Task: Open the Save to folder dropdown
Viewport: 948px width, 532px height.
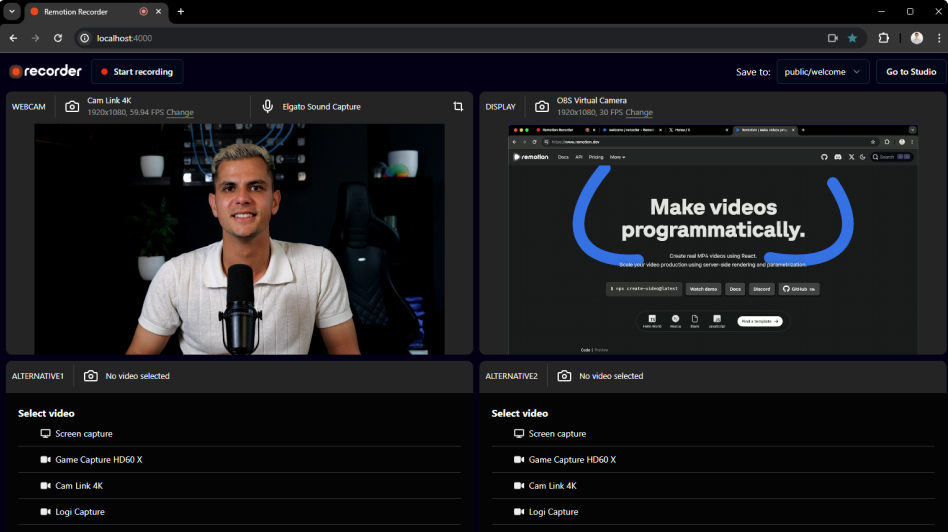Action: point(822,72)
